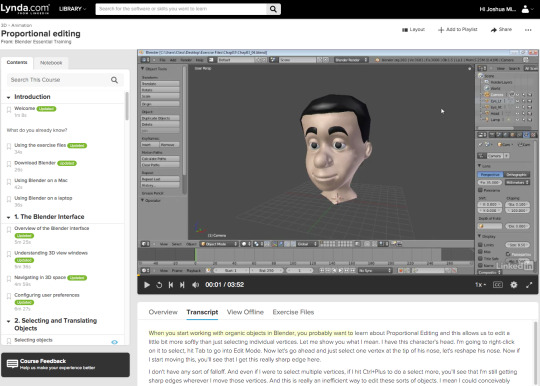Toggle closed captions CC
Screen dimensions: 540x386
pos(498,285)
